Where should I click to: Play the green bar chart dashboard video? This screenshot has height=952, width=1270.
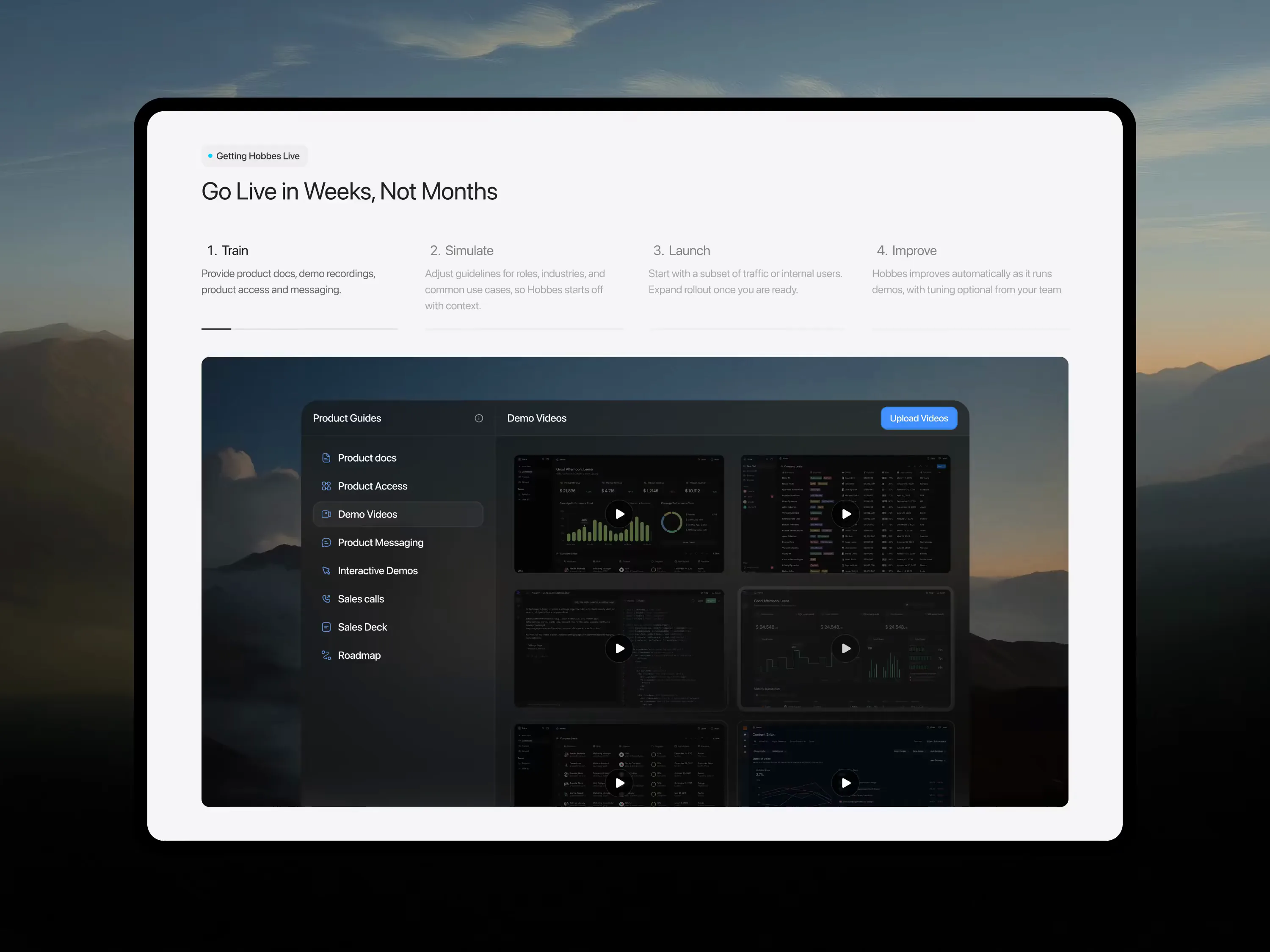coord(619,514)
